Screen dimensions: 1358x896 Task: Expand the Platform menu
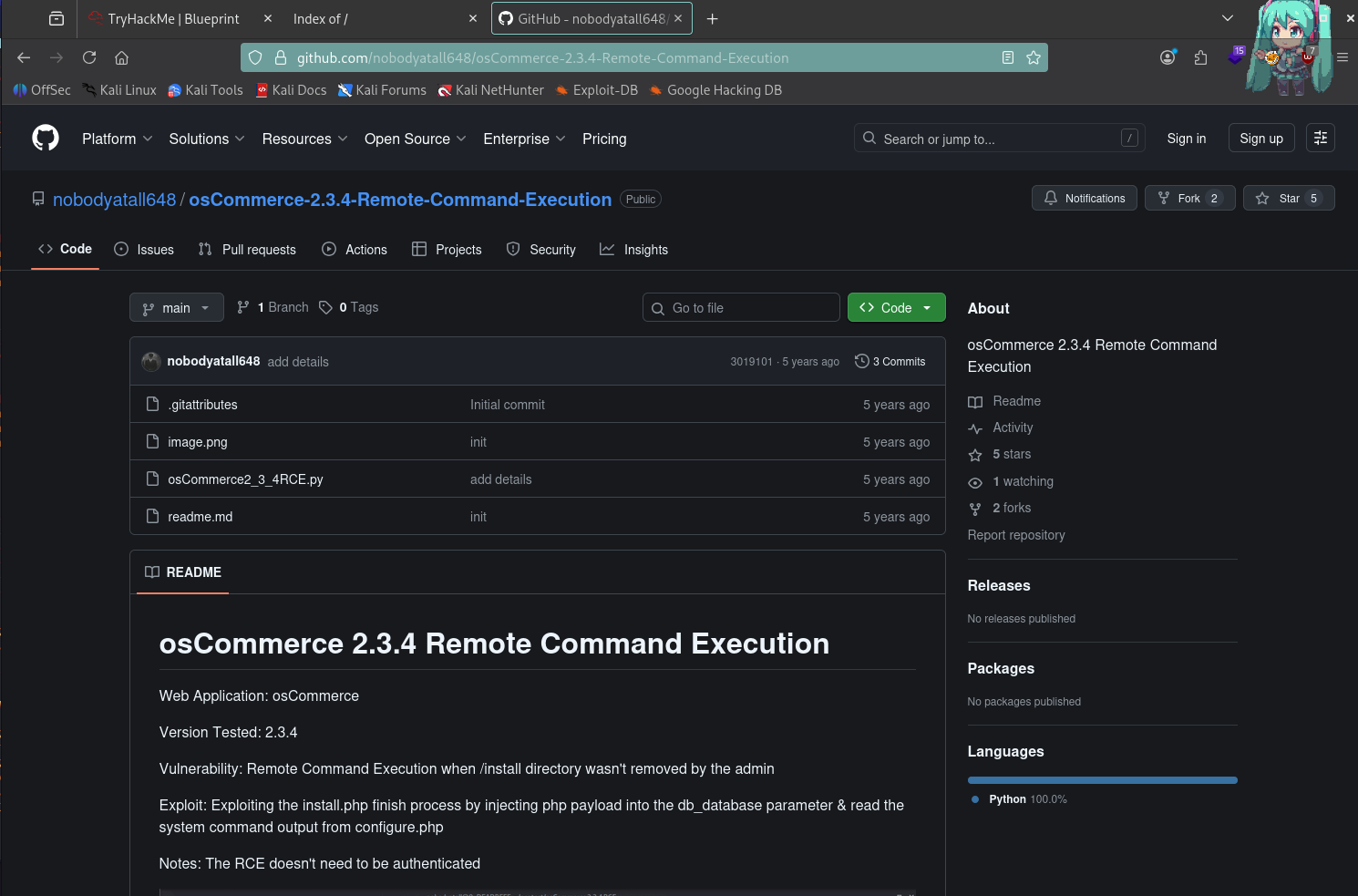[x=118, y=139]
